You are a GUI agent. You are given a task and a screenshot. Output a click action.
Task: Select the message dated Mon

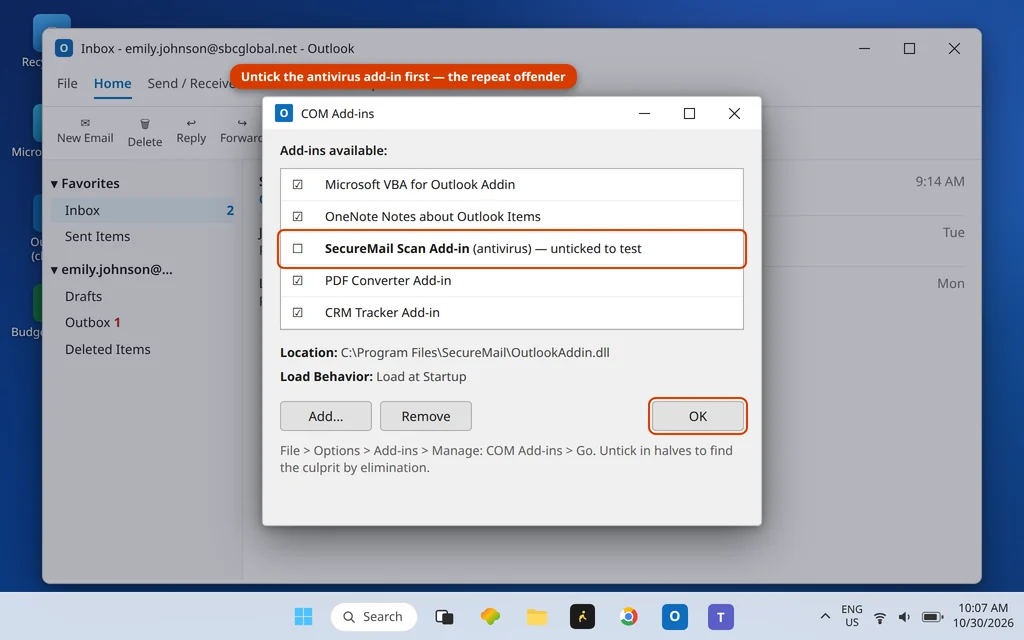tap(613, 292)
